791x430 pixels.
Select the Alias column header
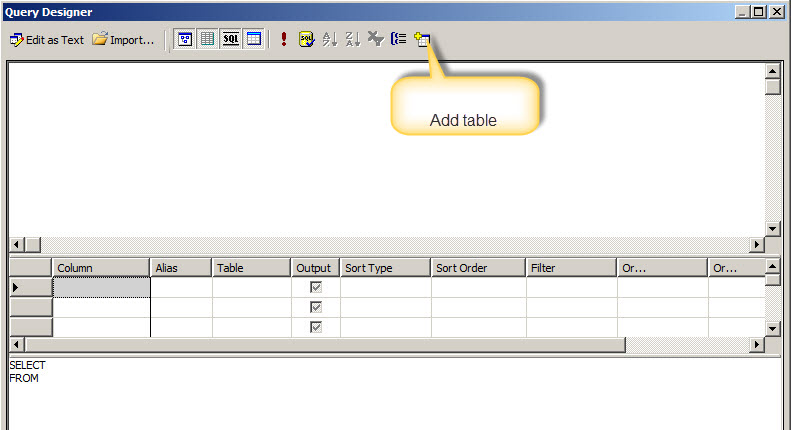click(x=181, y=268)
